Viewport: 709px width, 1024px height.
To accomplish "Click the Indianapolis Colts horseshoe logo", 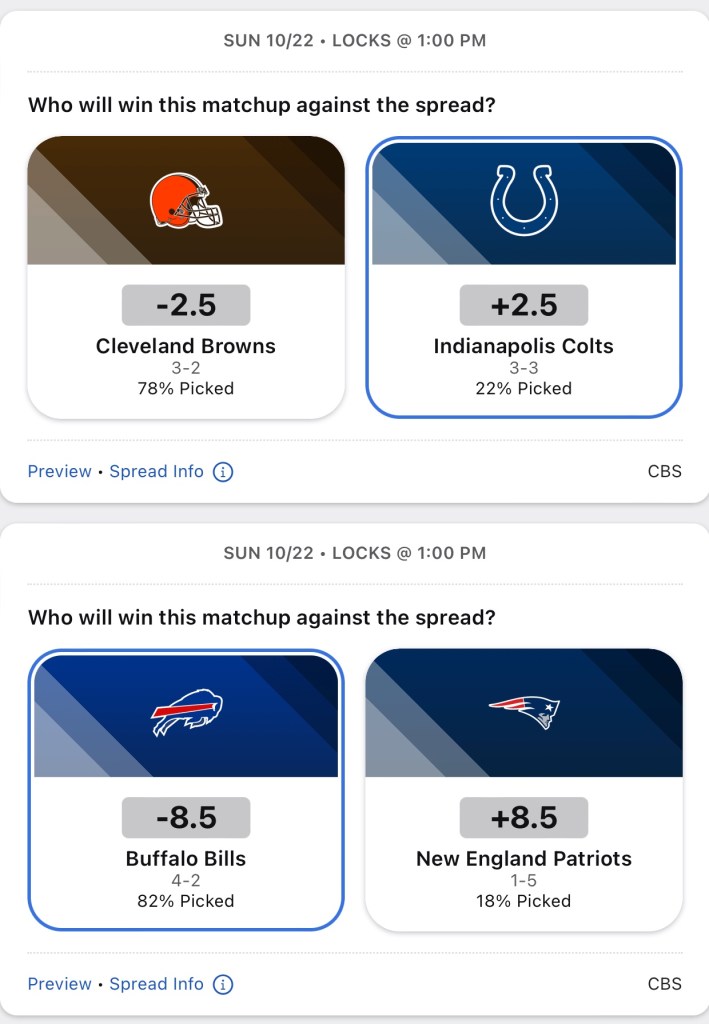I will click(524, 200).
